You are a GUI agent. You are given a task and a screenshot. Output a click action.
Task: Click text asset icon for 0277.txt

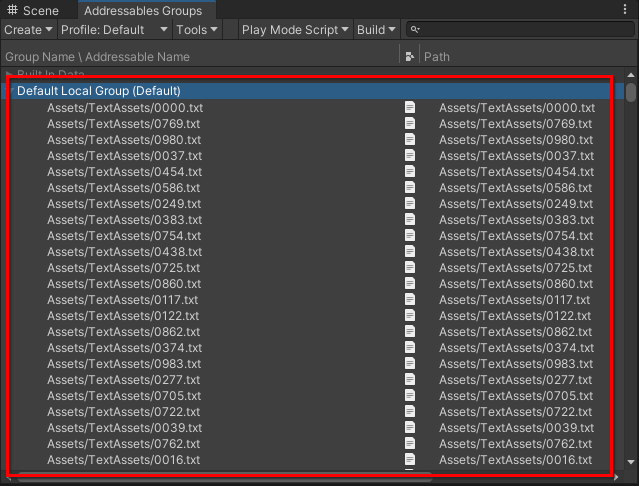click(410, 379)
